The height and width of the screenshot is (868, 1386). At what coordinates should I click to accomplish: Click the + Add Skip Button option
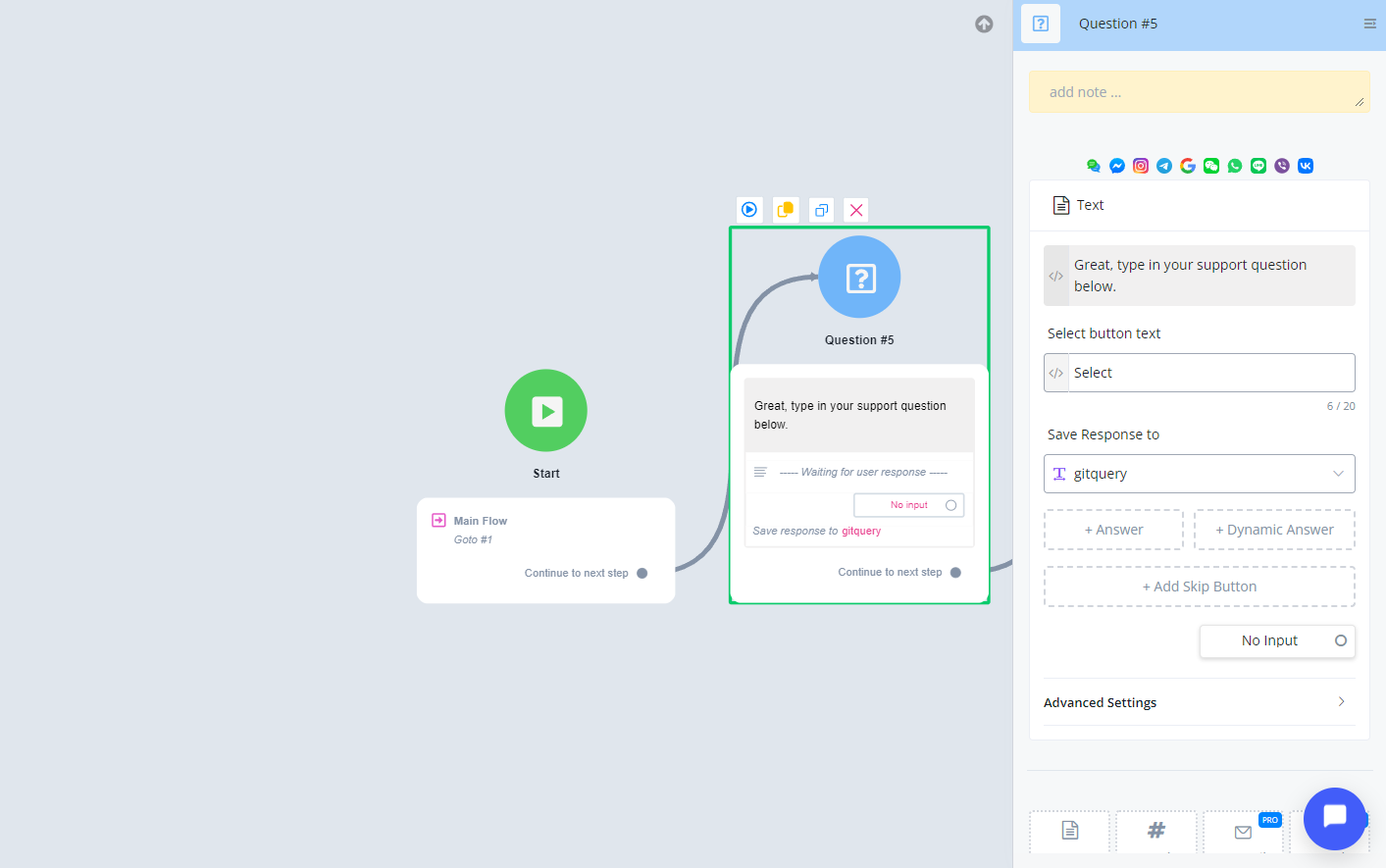1199,587
